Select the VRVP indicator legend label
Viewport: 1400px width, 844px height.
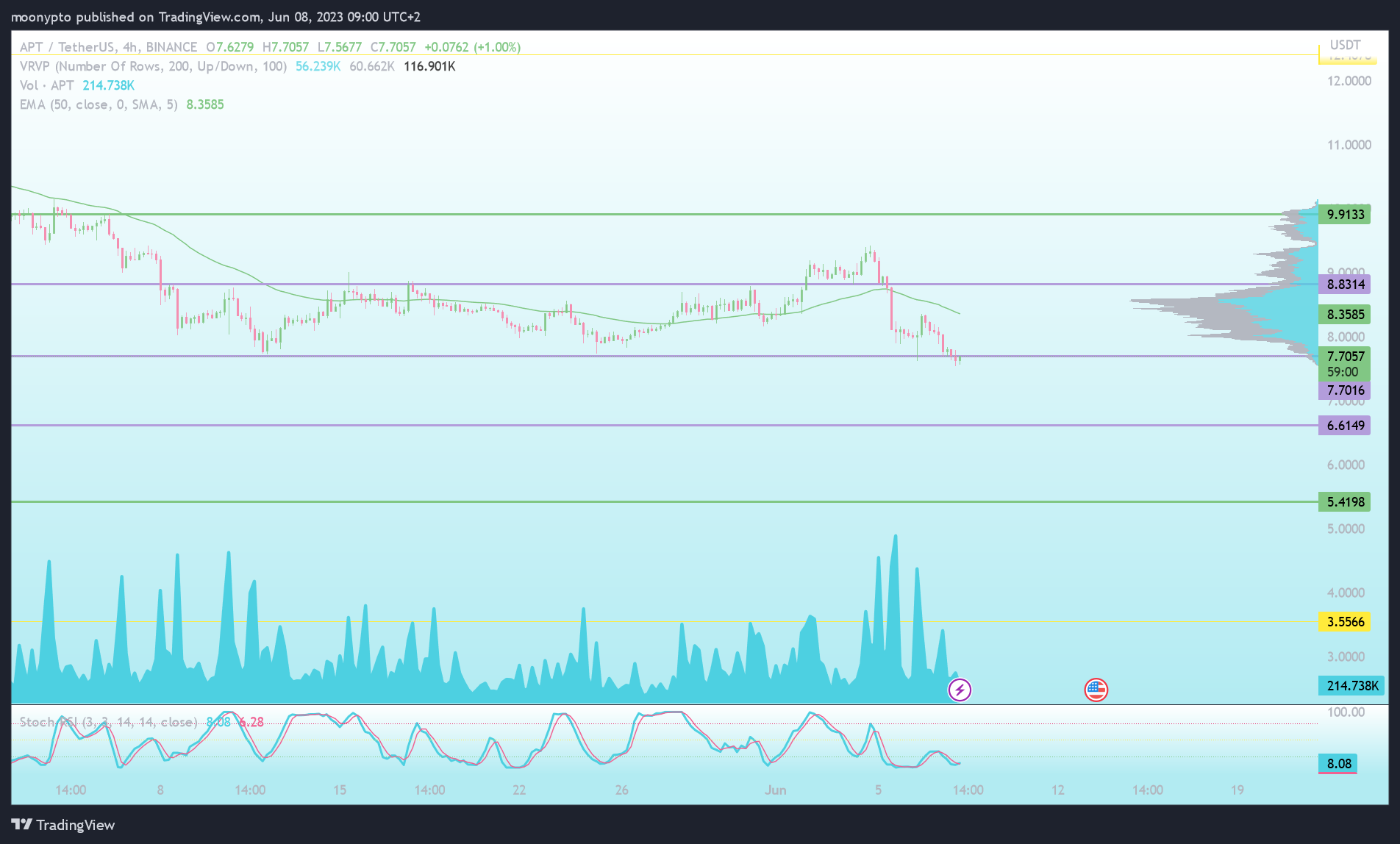pos(153,66)
